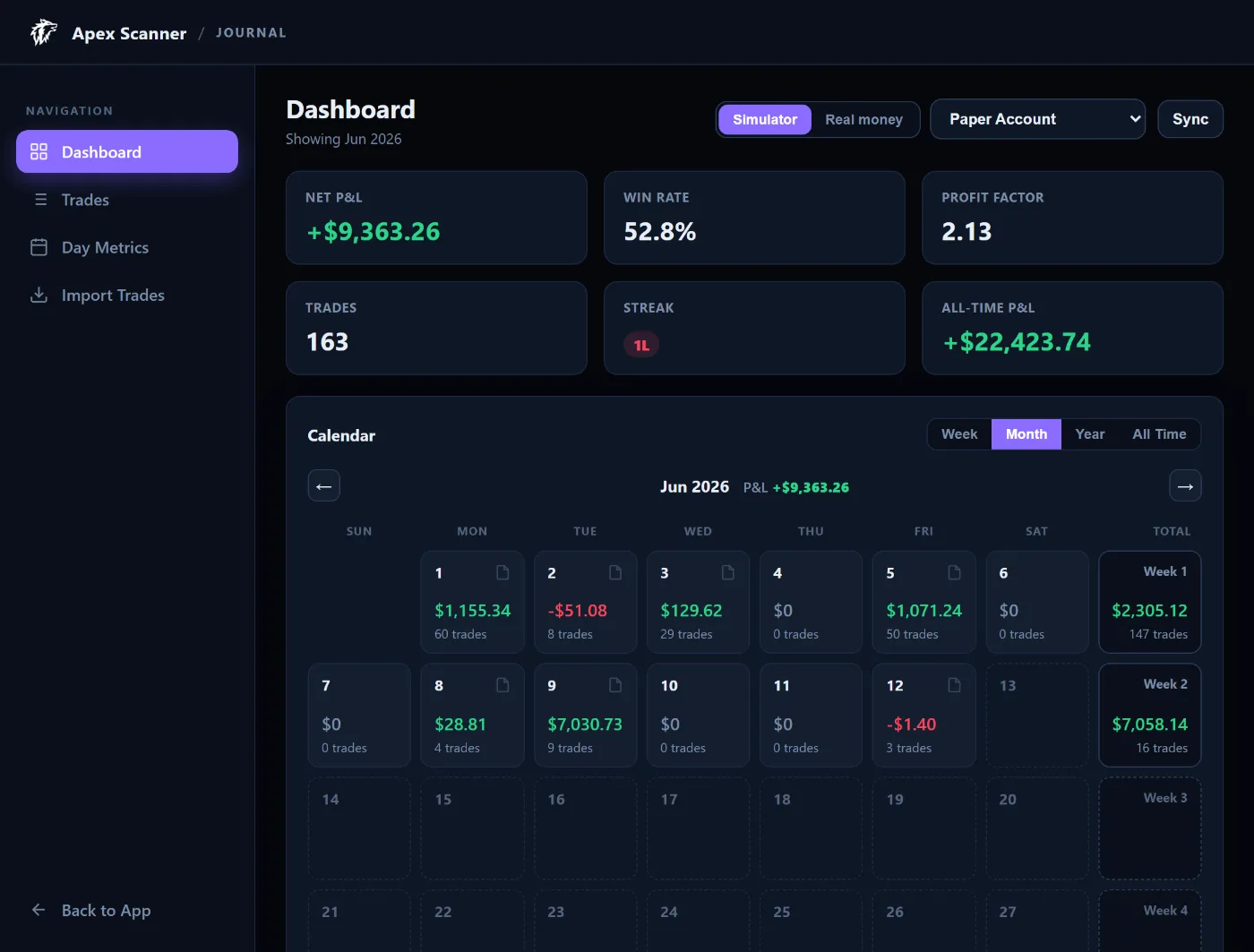Open the note icon on June 8

point(502,685)
